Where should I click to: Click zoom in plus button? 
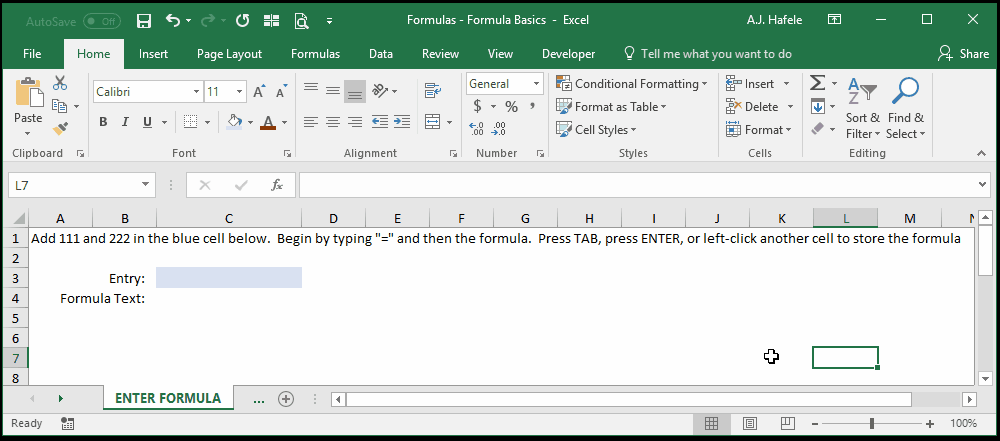coord(930,424)
